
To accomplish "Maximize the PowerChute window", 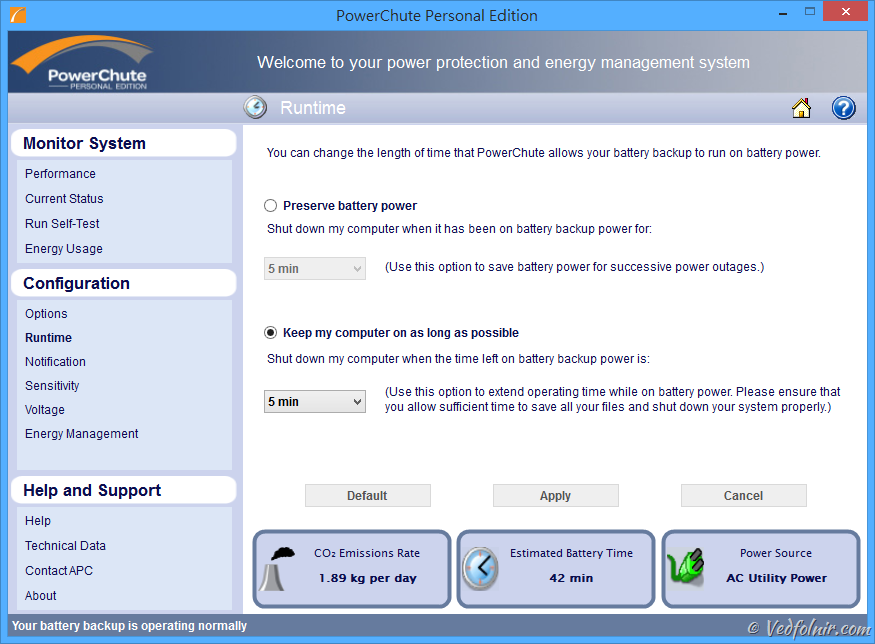I will pyautogui.click(x=810, y=12).
